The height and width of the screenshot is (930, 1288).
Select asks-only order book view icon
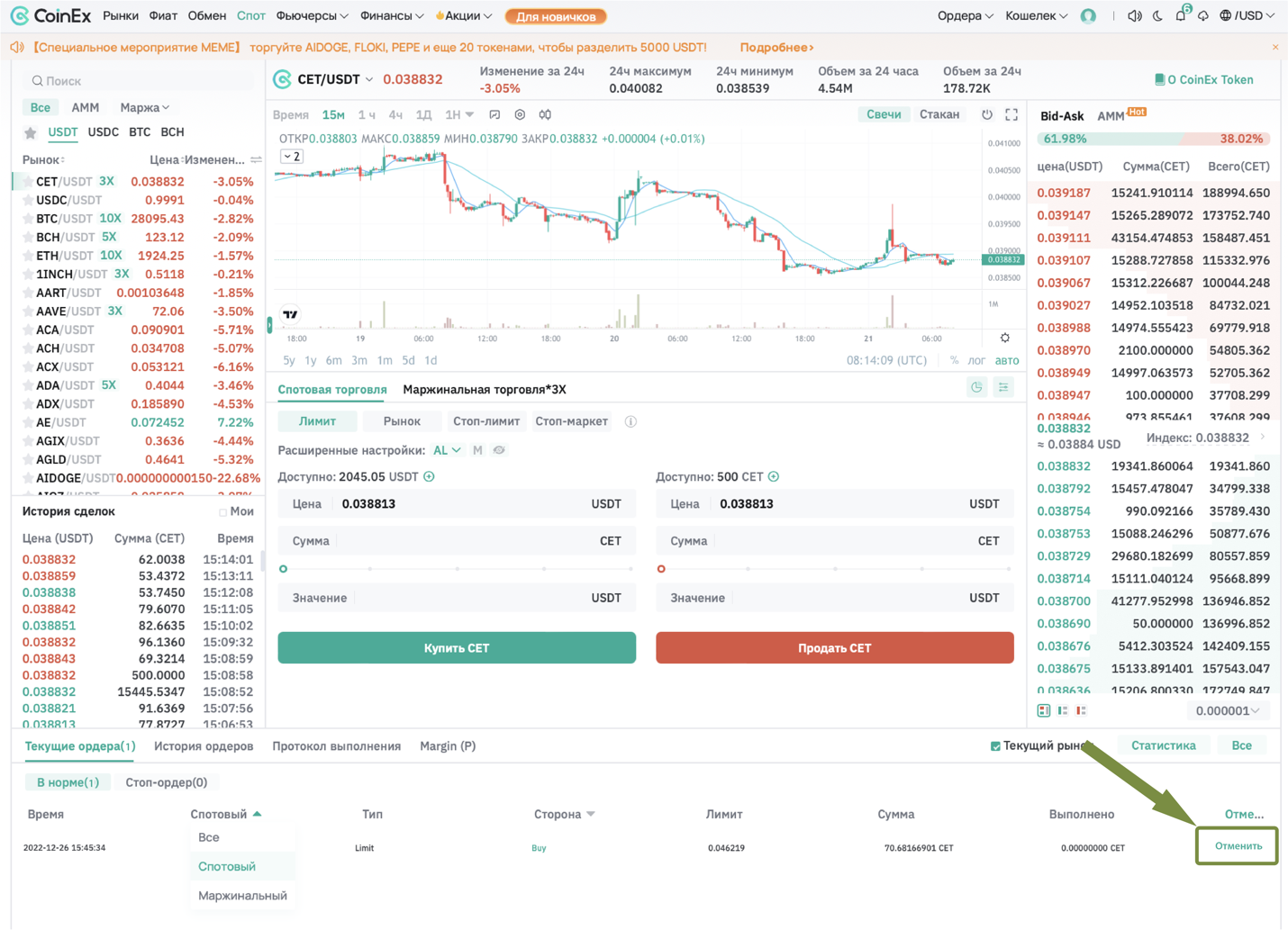[x=1082, y=710]
